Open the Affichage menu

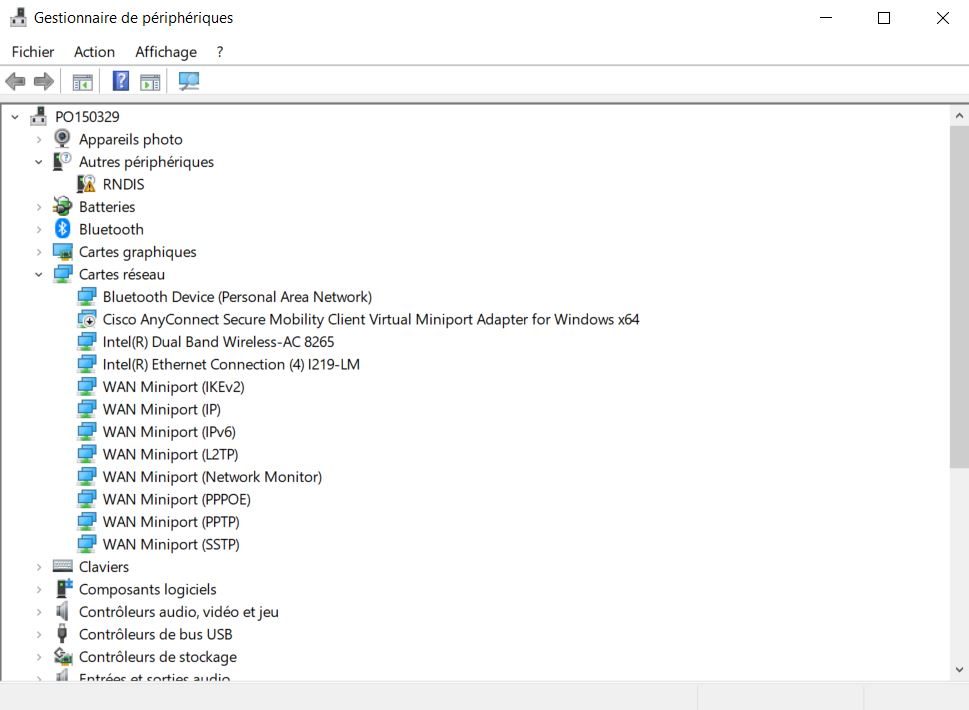pyautogui.click(x=166, y=52)
